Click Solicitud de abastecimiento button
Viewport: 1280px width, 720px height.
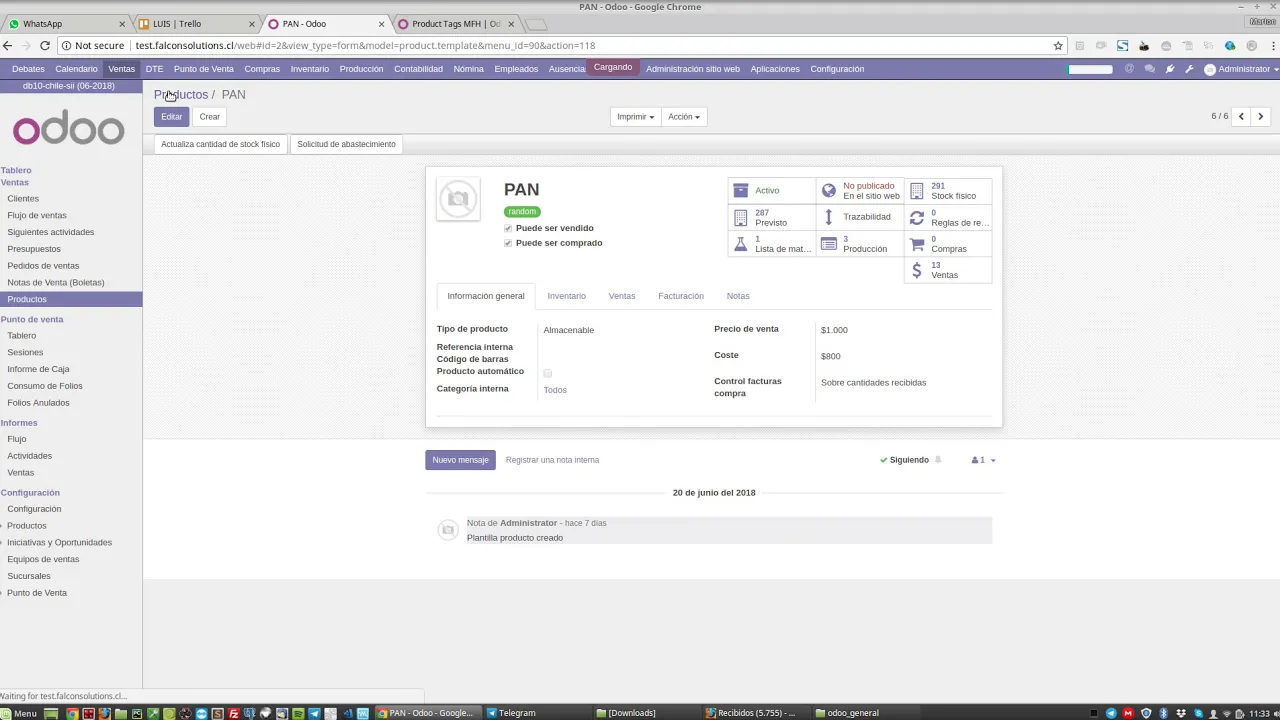click(x=346, y=144)
